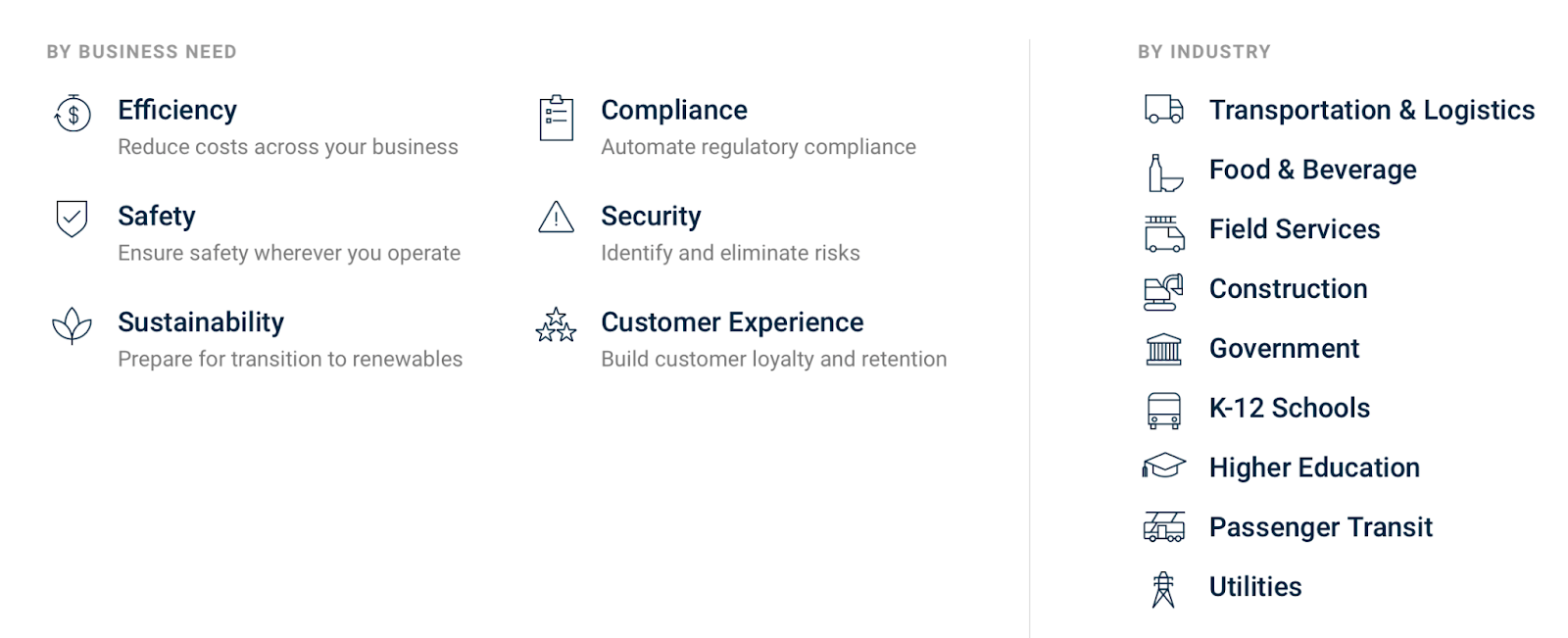Click the three-stars Customer Experience icon
The image size is (1568, 638).
[556, 325]
